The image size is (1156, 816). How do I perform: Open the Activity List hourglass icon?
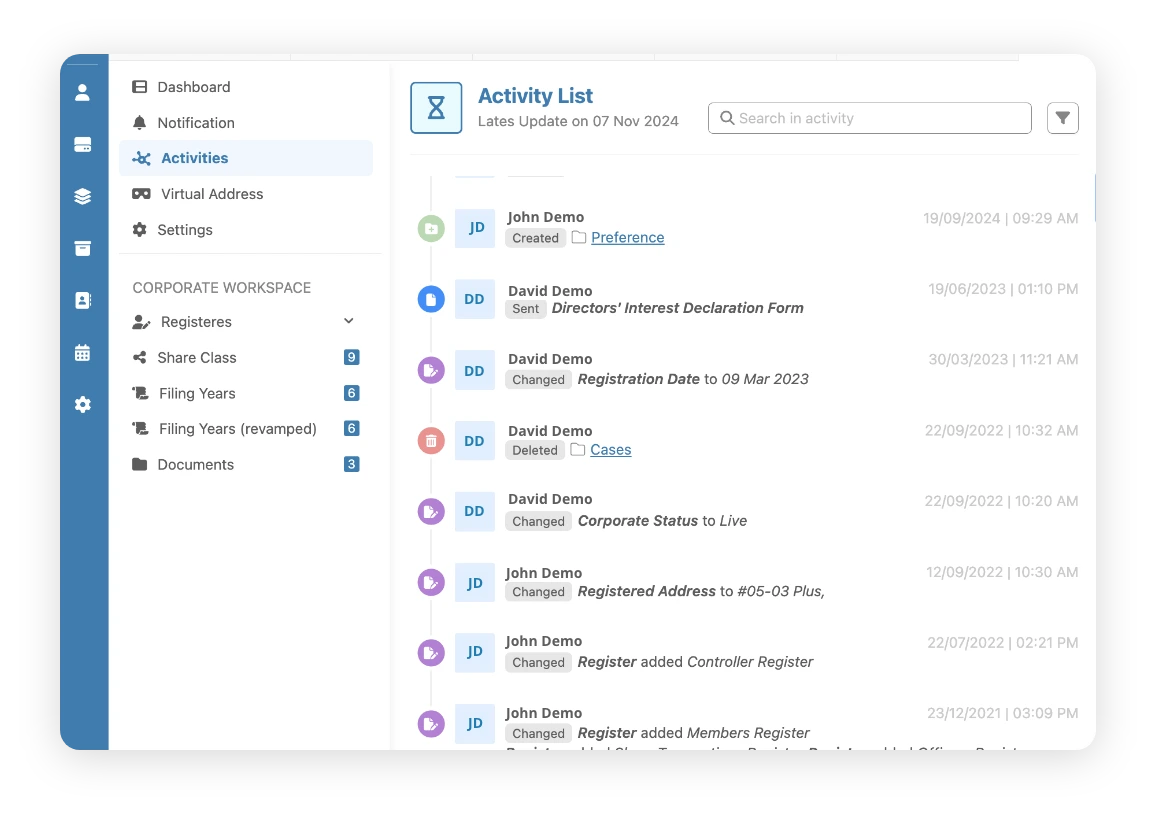pos(435,107)
